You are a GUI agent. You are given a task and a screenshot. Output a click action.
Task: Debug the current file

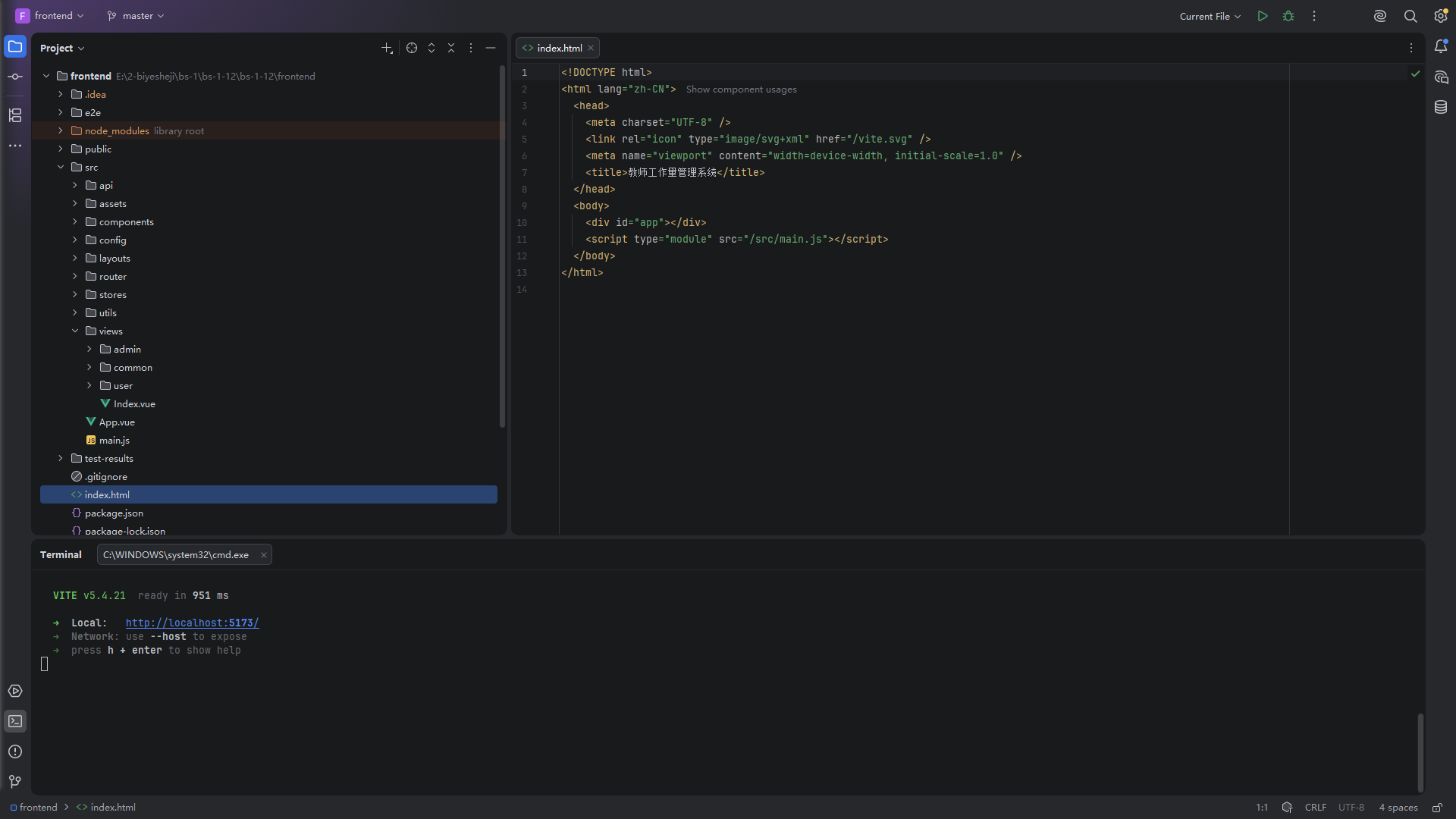click(1288, 16)
